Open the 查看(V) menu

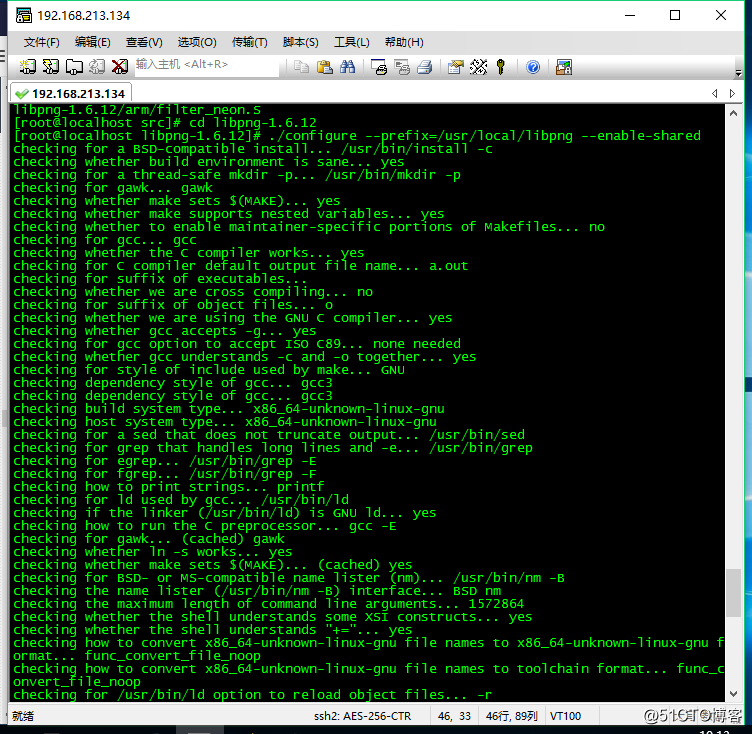click(144, 42)
